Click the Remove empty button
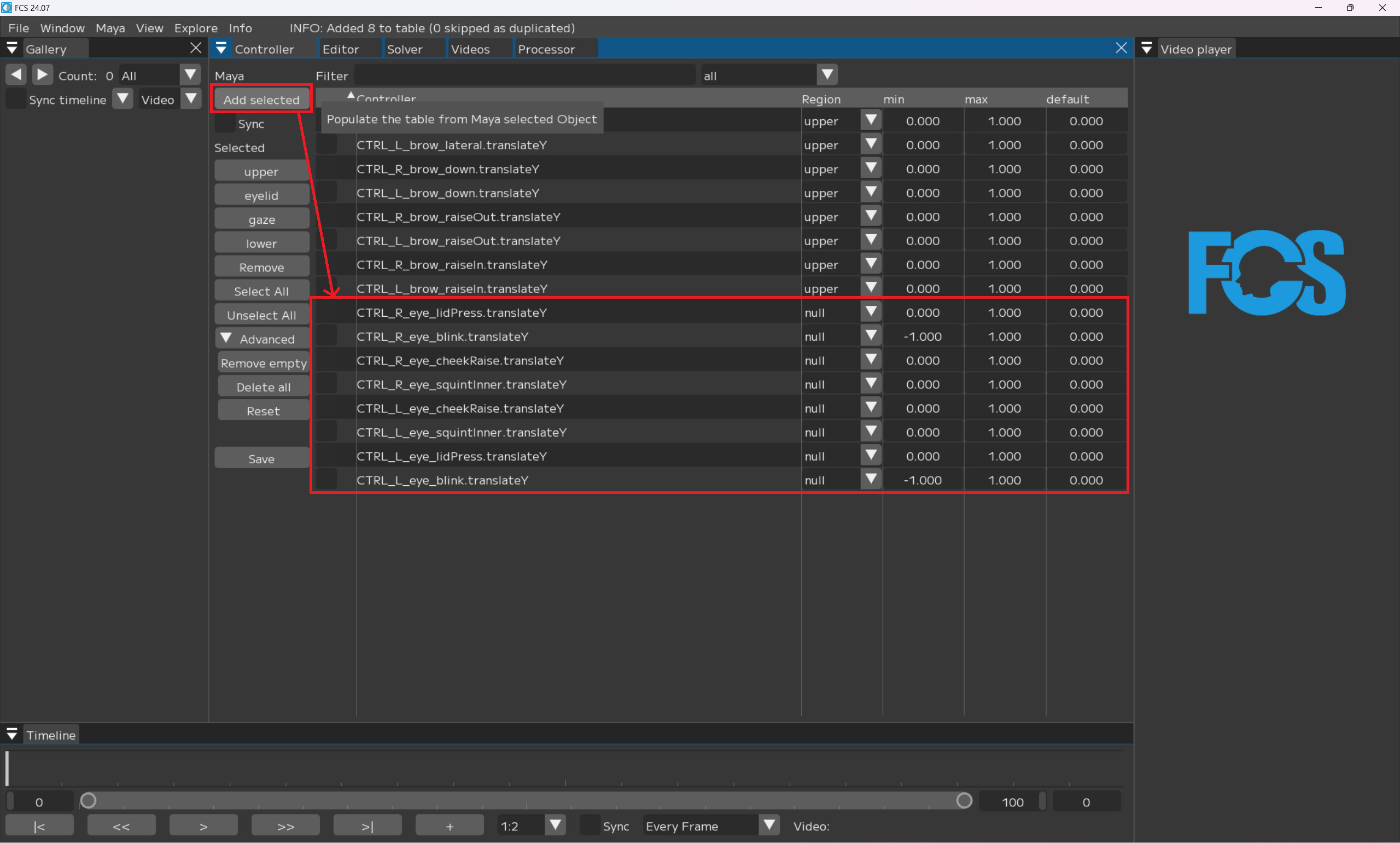Image resolution: width=1400 pixels, height=843 pixels. 264,363
